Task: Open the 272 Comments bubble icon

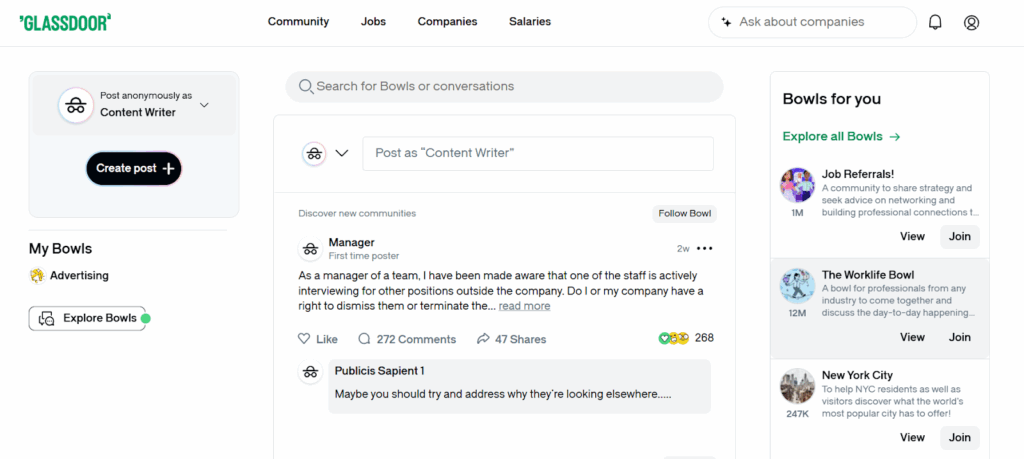Action: point(364,339)
